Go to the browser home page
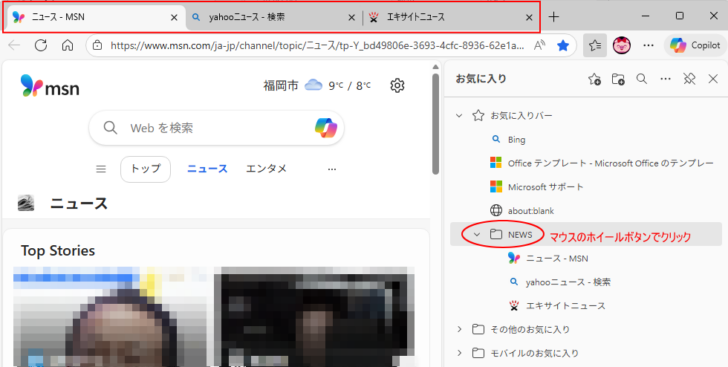Viewport: 728px width, 367px height. click(68, 45)
